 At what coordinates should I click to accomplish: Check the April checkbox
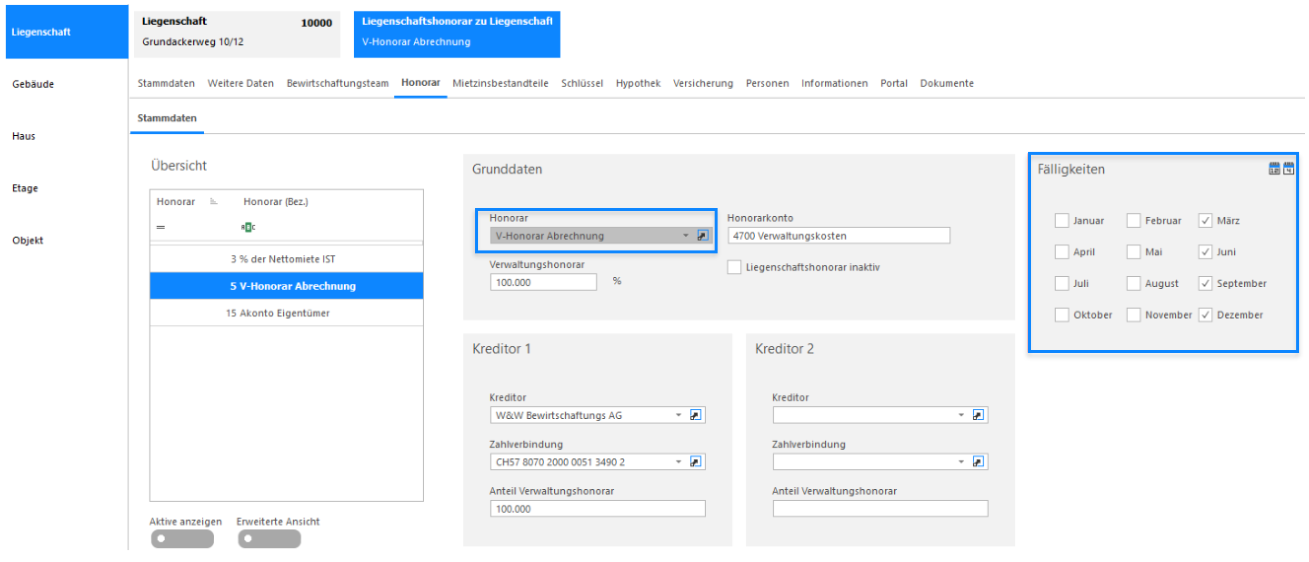[x=1062, y=252]
